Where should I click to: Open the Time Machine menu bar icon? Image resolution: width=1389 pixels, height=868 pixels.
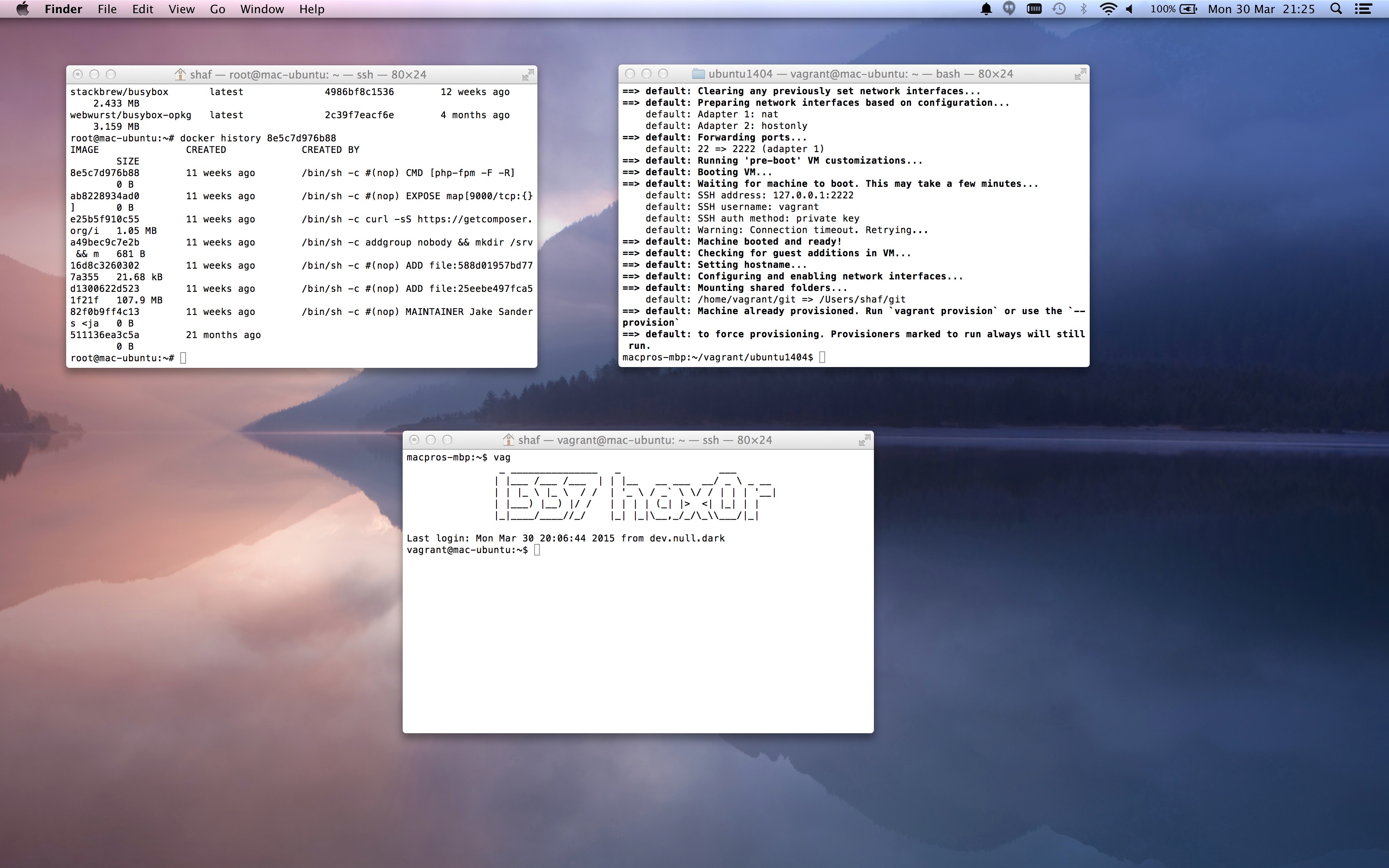1060,9
